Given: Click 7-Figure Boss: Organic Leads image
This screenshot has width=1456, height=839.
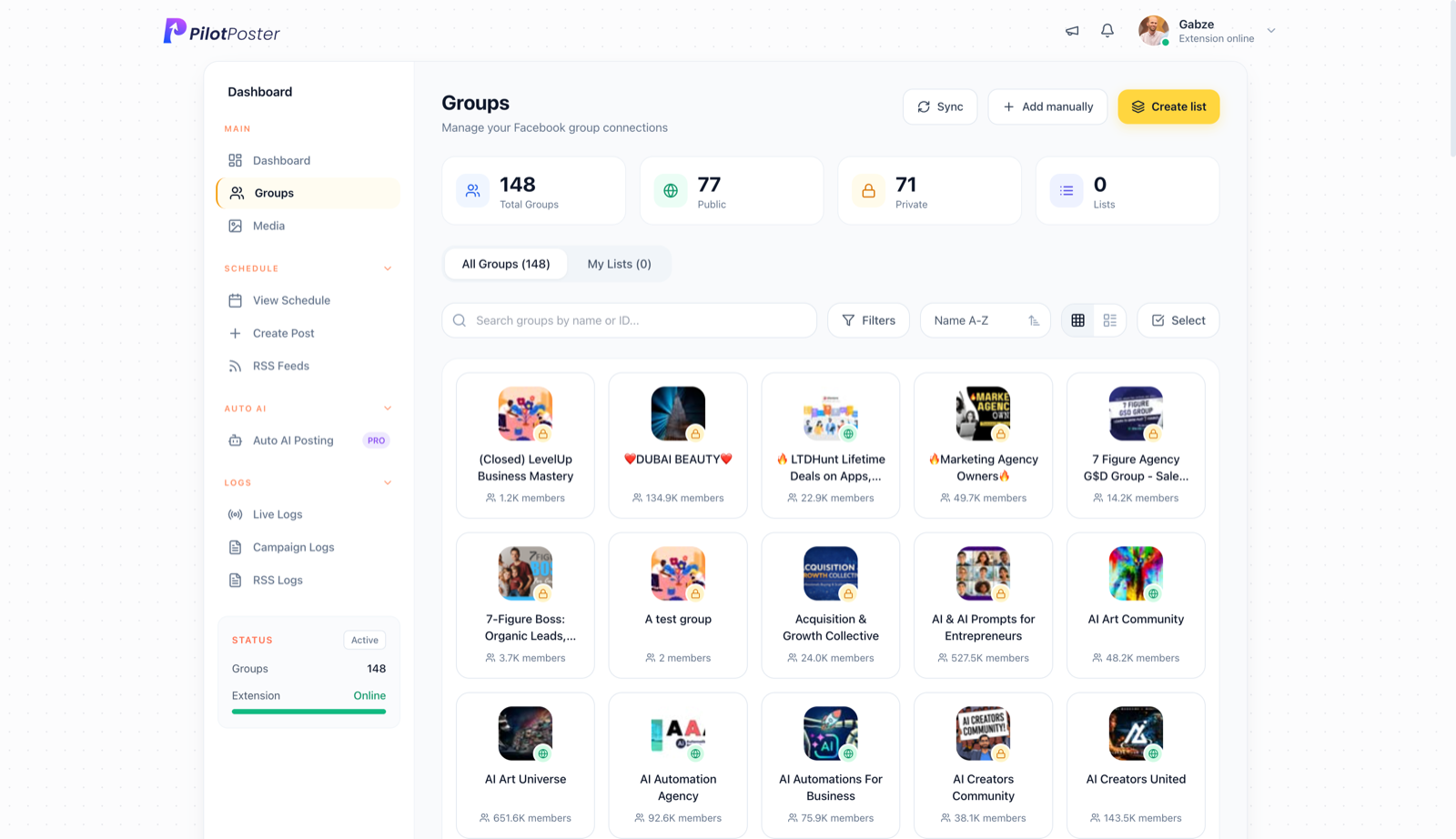Looking at the screenshot, I should pos(525,573).
